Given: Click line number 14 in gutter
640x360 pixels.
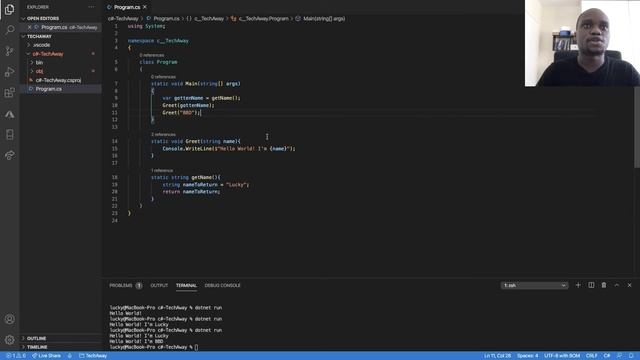Looking at the screenshot, I should tap(115, 141).
